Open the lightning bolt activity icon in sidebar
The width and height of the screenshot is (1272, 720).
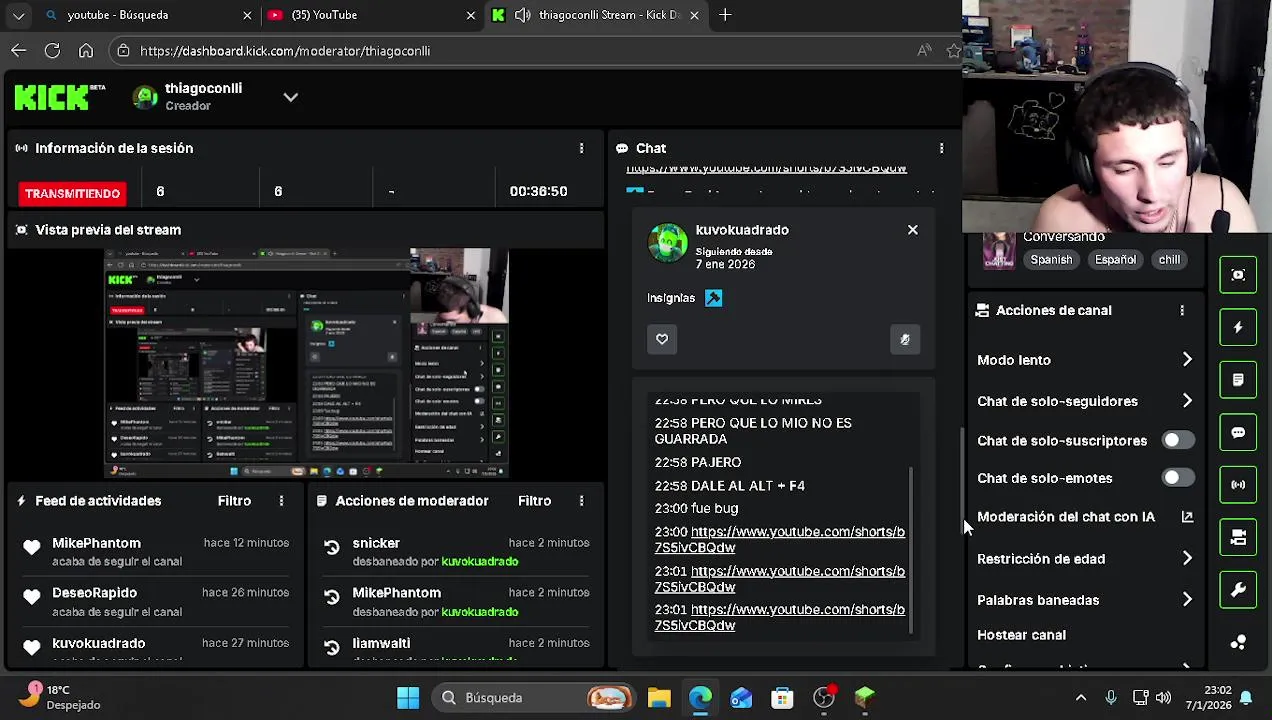[x=1238, y=327]
